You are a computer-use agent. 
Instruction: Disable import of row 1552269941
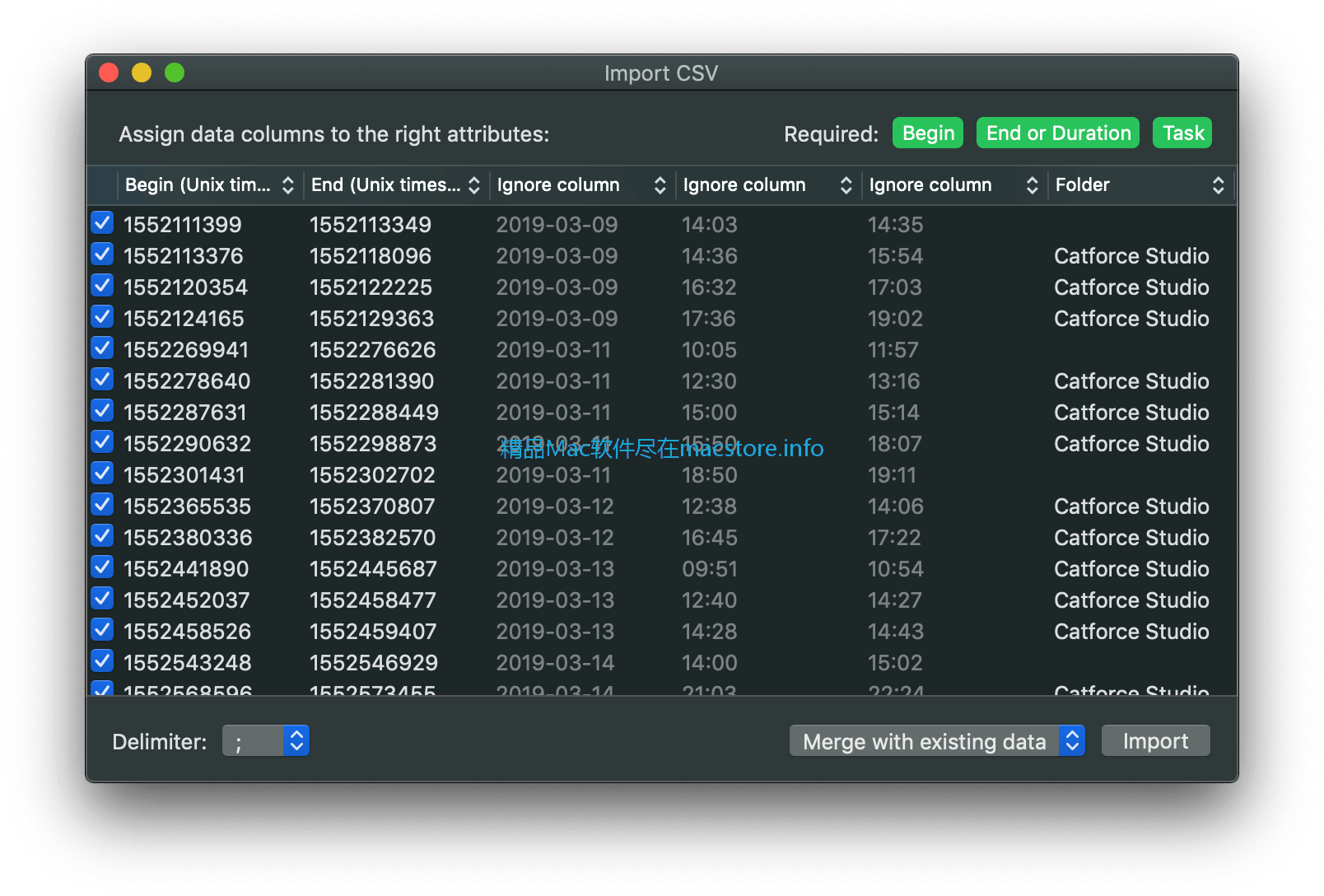point(102,348)
